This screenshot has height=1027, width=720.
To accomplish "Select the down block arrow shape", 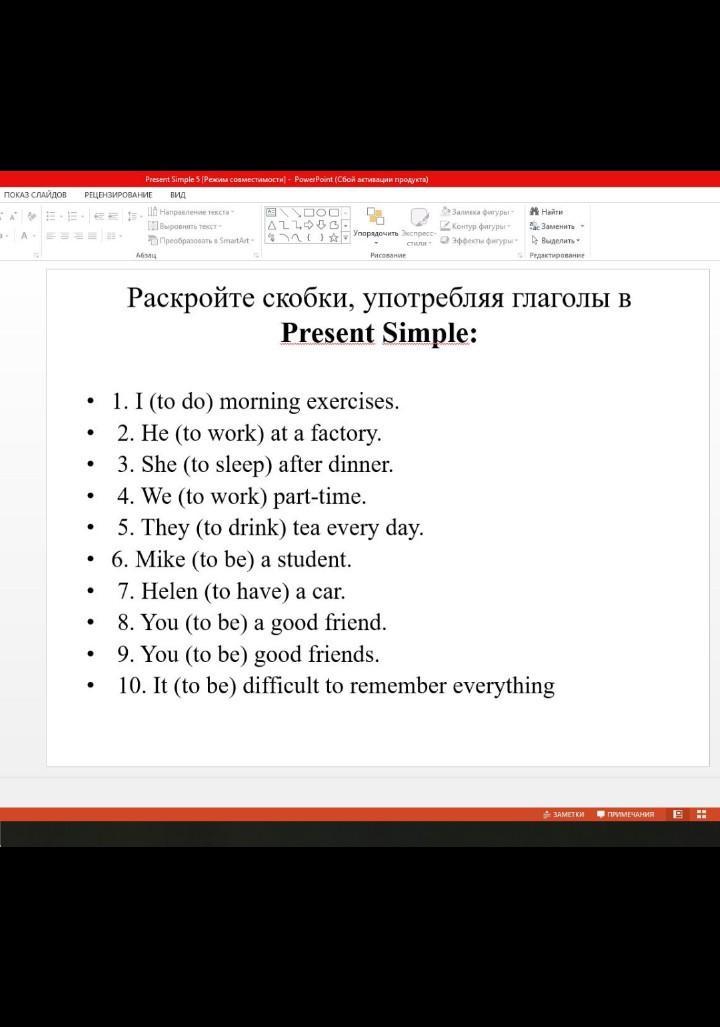I will (x=321, y=225).
